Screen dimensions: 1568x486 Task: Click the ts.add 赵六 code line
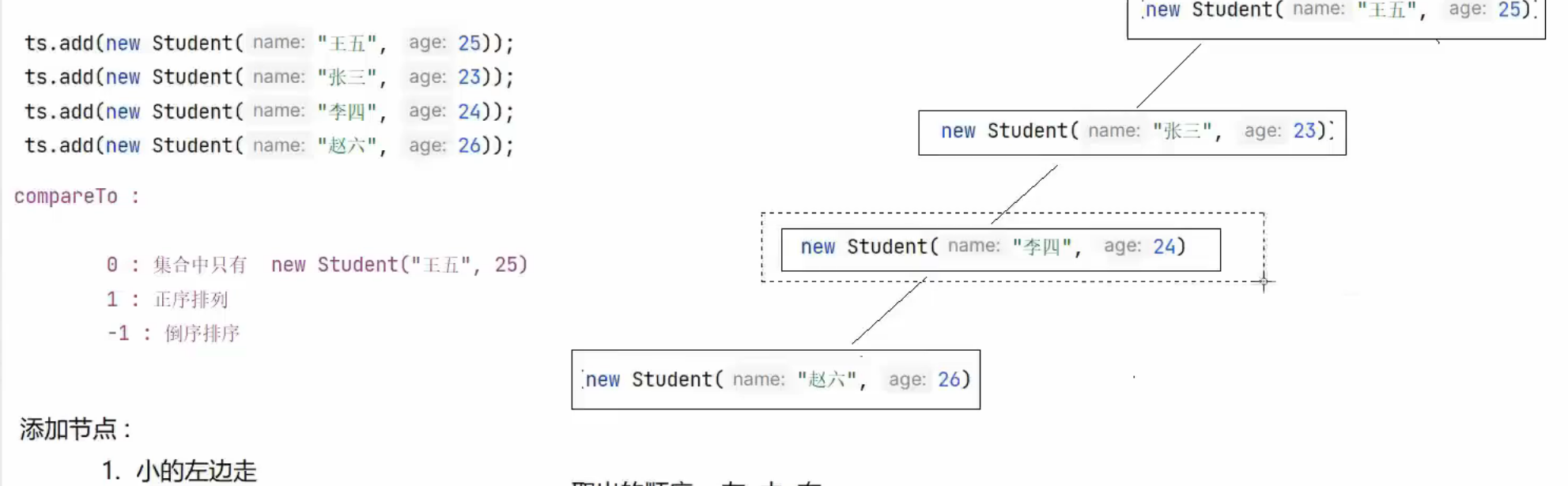click(x=269, y=145)
